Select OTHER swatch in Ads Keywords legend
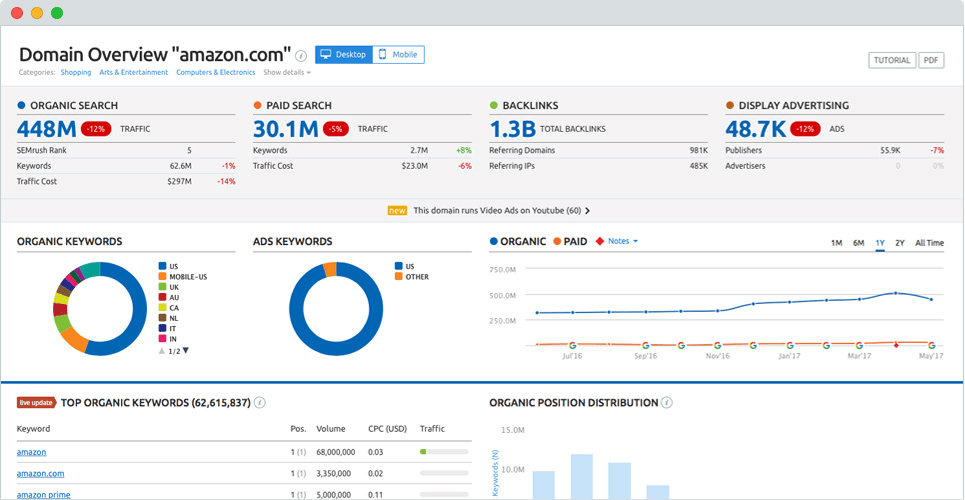965x500 pixels. coord(399,276)
